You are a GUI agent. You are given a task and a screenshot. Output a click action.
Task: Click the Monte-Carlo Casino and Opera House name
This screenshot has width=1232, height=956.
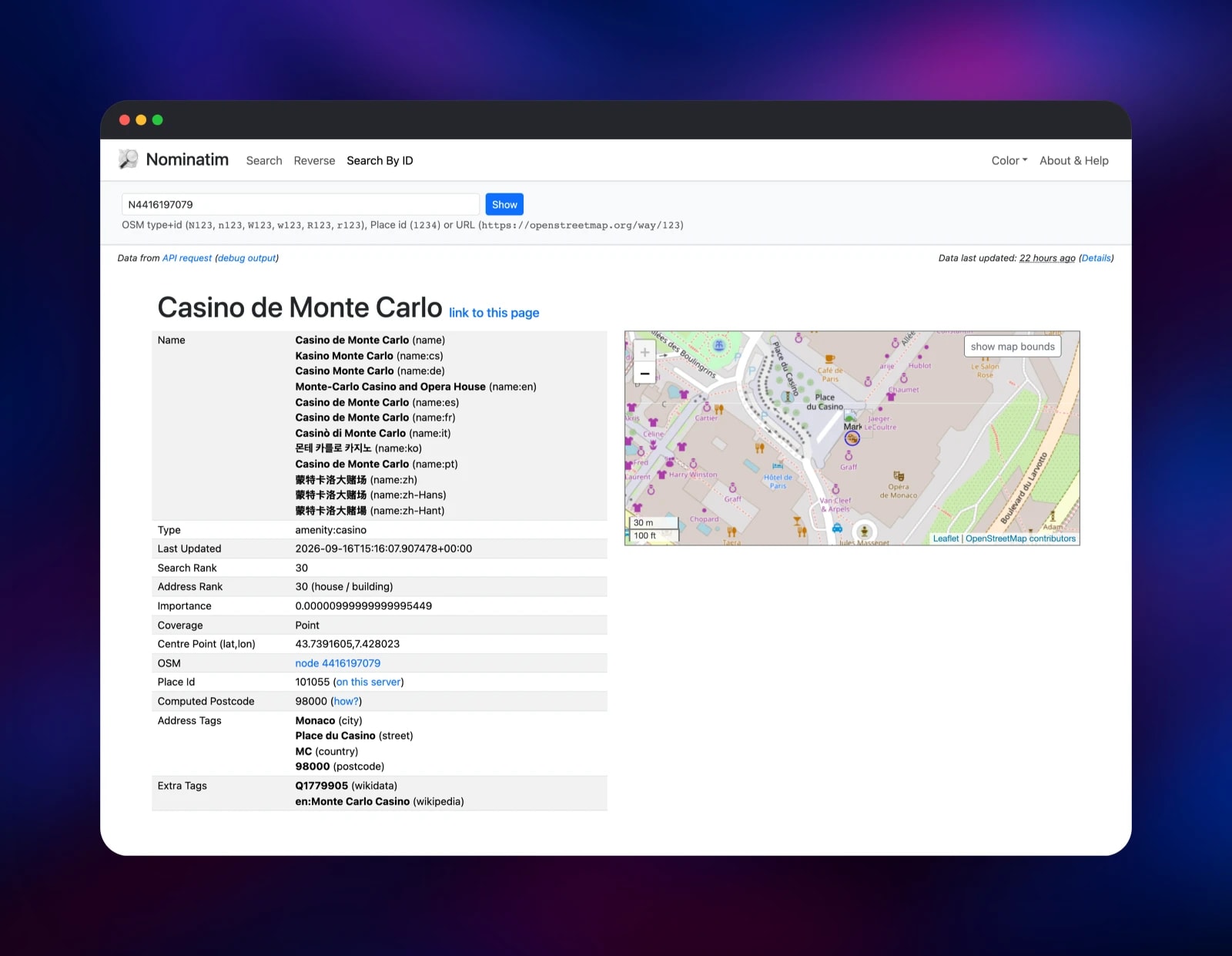click(x=390, y=387)
